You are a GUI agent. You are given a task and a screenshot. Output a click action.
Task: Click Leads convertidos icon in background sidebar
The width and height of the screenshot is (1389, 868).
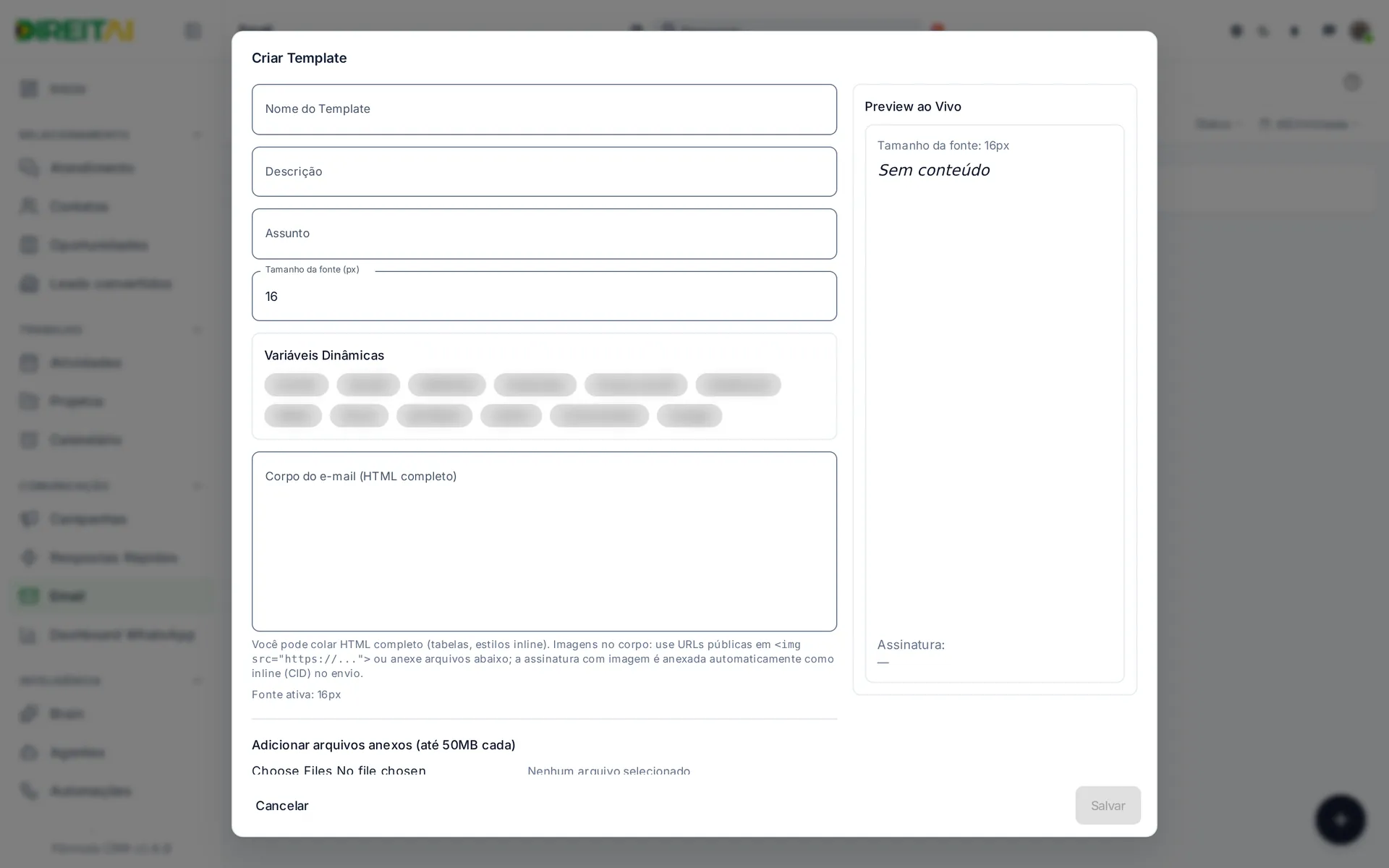click(x=29, y=284)
